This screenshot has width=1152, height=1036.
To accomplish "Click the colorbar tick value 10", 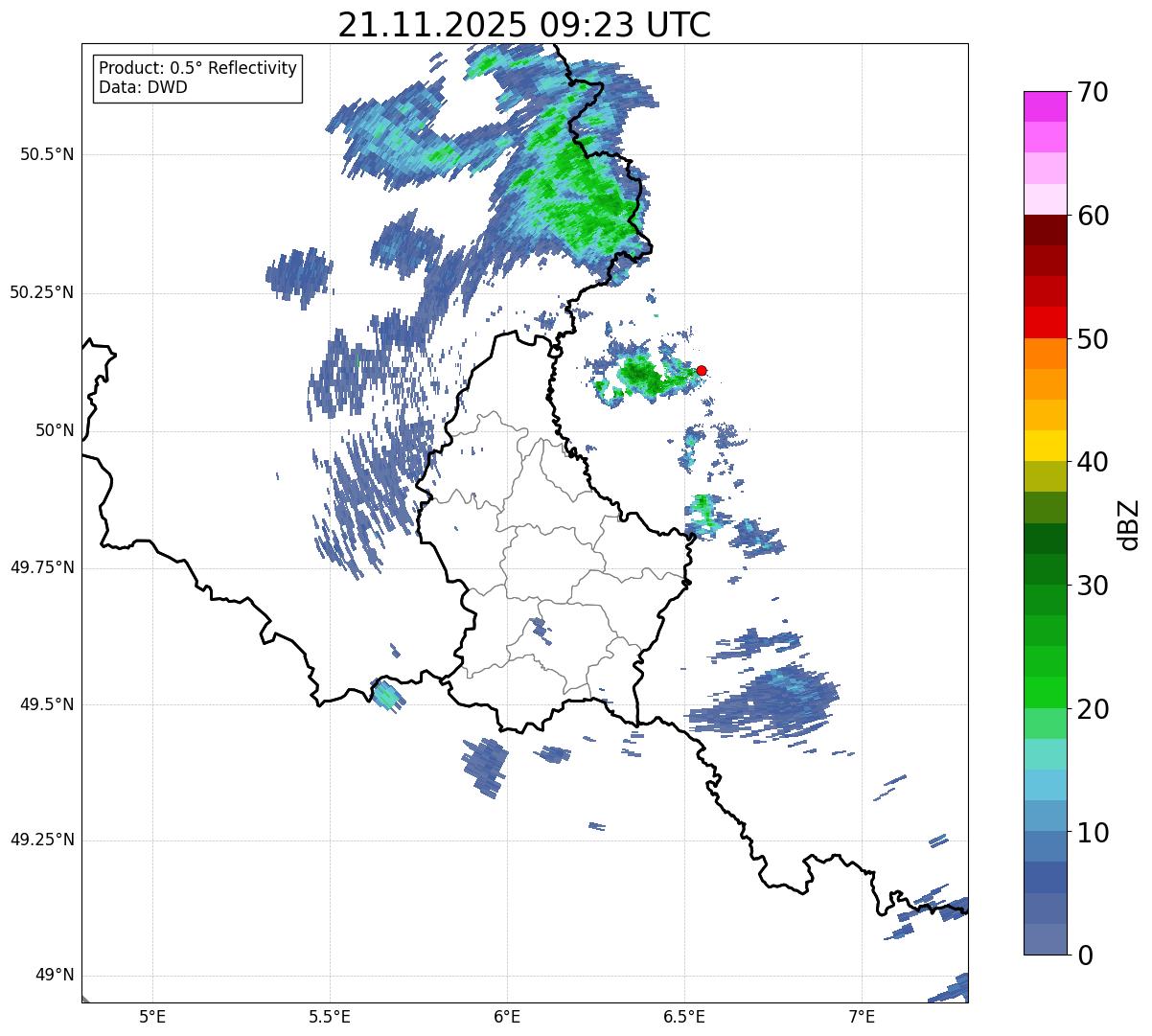I will click(x=1093, y=833).
